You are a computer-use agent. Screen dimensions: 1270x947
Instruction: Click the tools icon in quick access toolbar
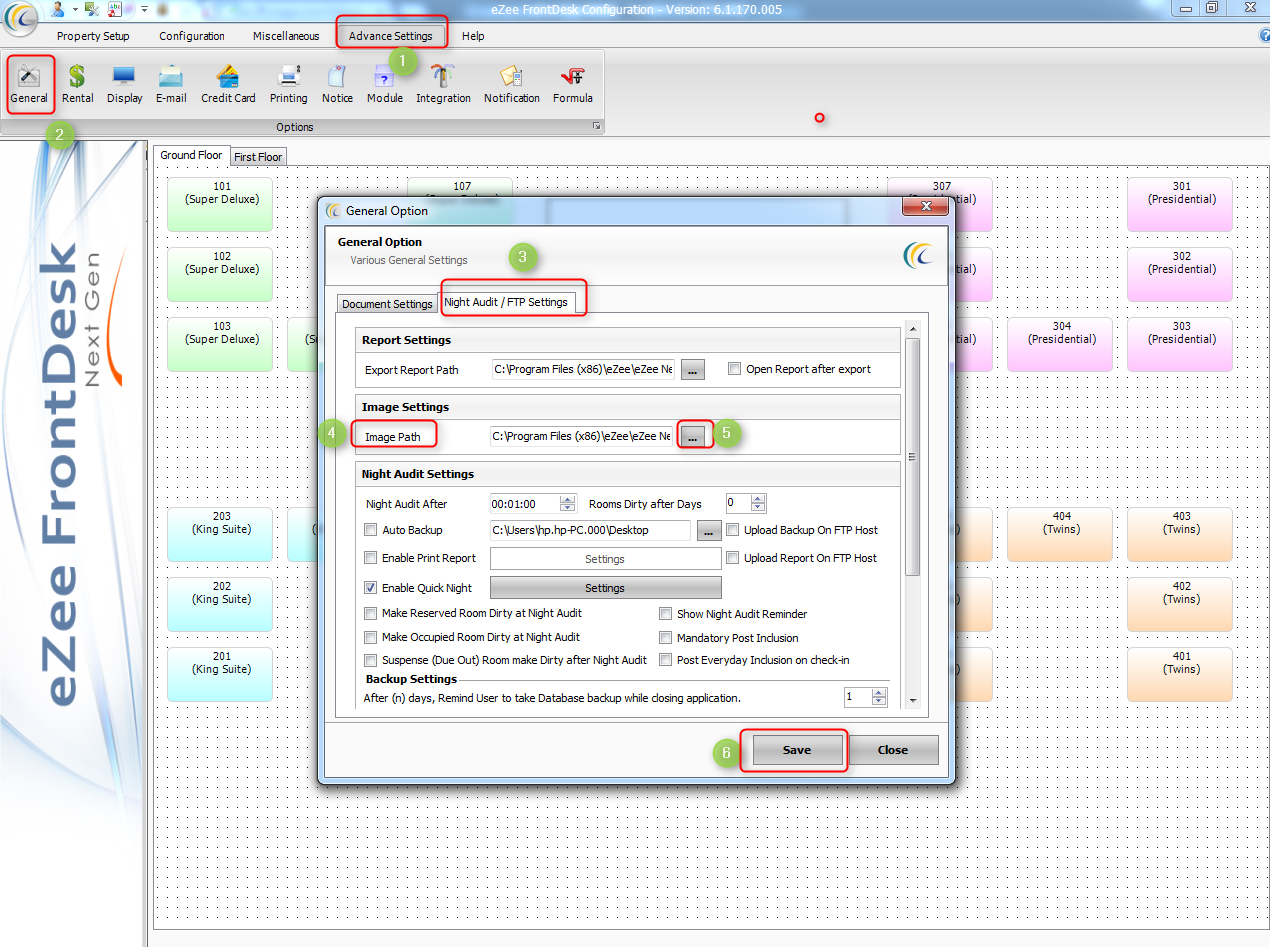point(91,8)
